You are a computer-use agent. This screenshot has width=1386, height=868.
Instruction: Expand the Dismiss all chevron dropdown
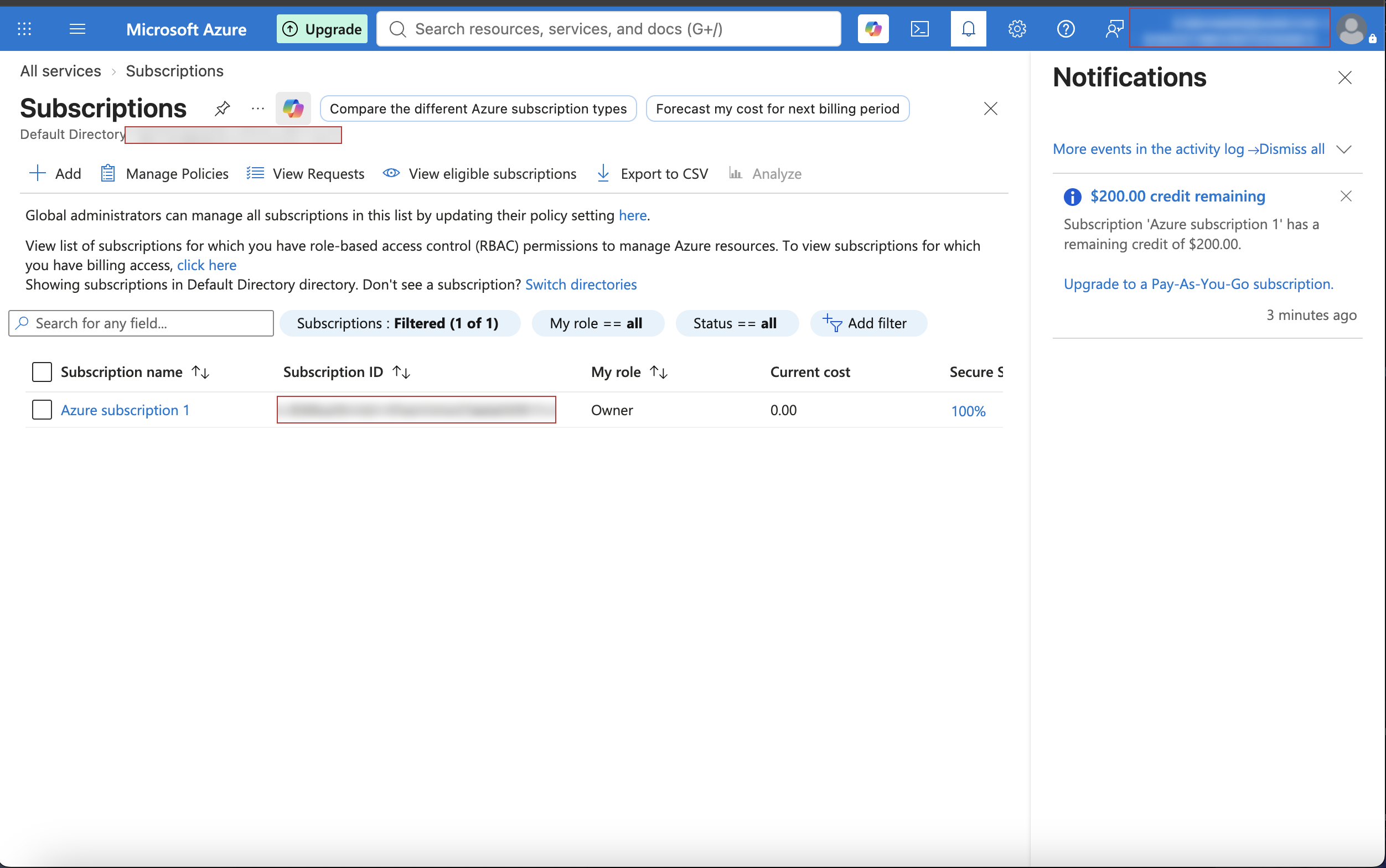click(1343, 149)
